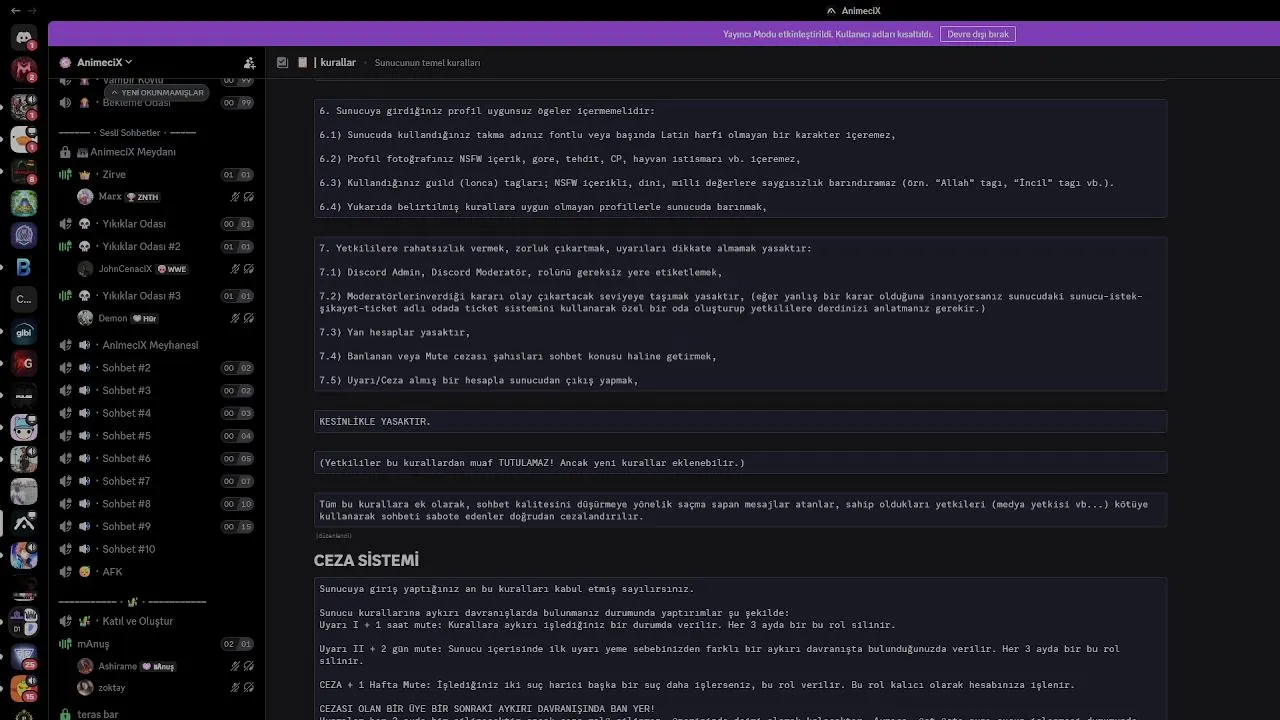Click Ashirame's muted microphone icon
This screenshot has height=720, width=1280.
235,666
